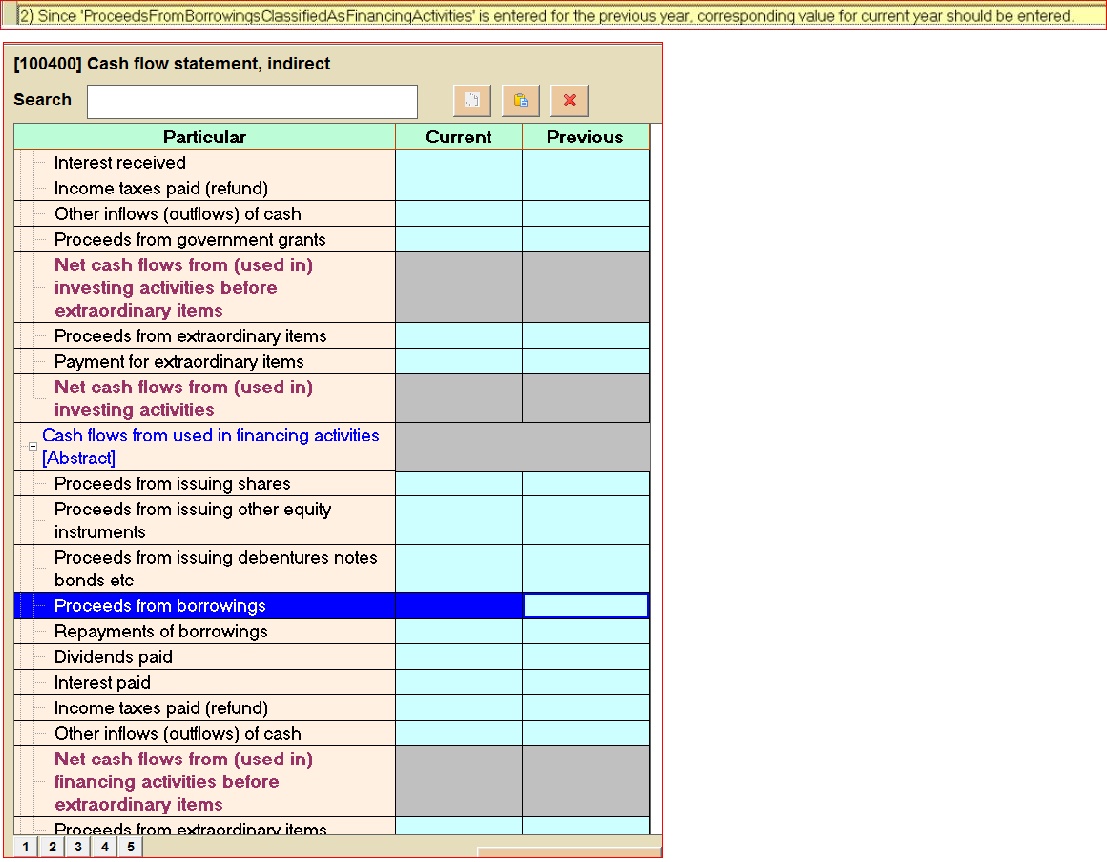This screenshot has height=862, width=1107.
Task: Click the validation message about ProceedsFromBorrowings
Action: [x=553, y=16]
